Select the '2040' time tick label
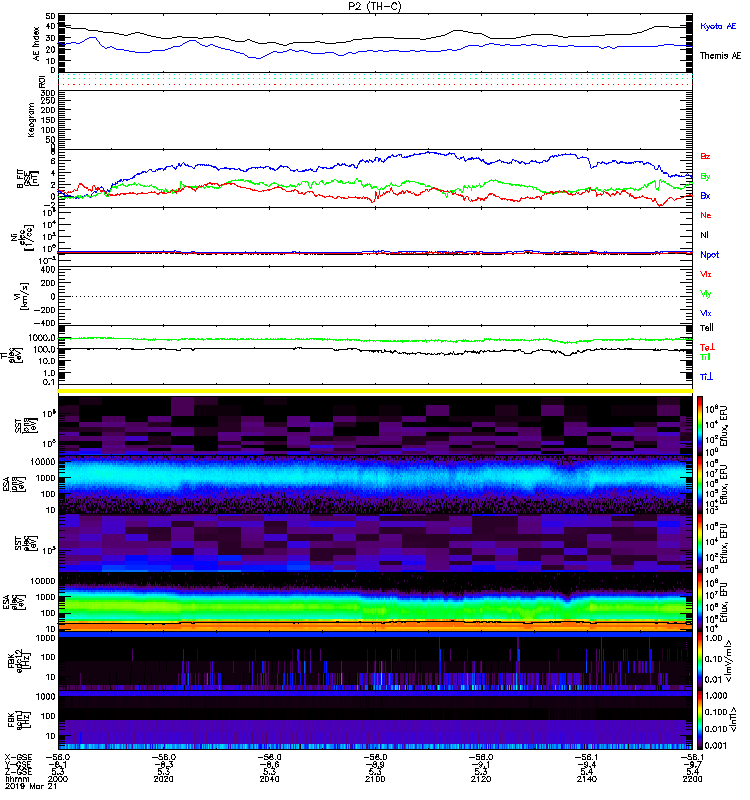Viewport: 750px width, 800px height. pos(269,779)
